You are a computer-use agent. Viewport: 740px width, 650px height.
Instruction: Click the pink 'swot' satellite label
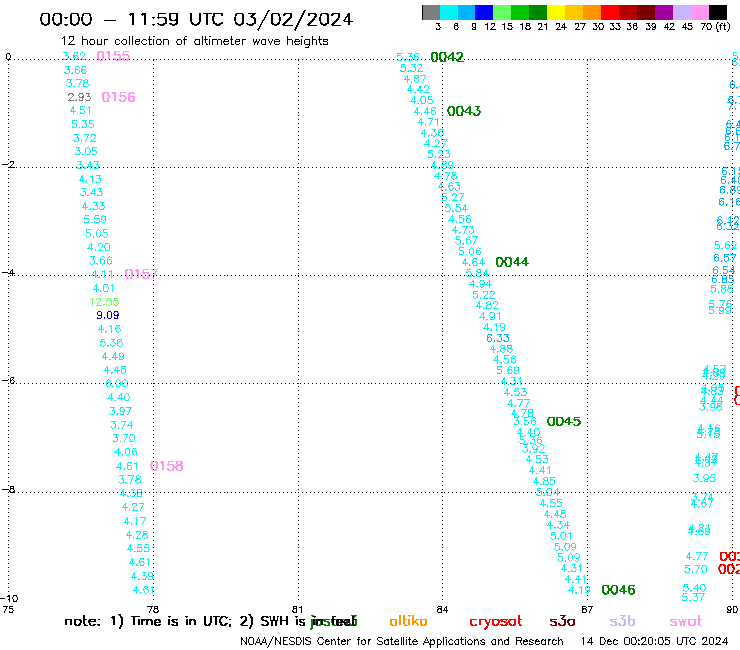pyautogui.click(x=686, y=621)
